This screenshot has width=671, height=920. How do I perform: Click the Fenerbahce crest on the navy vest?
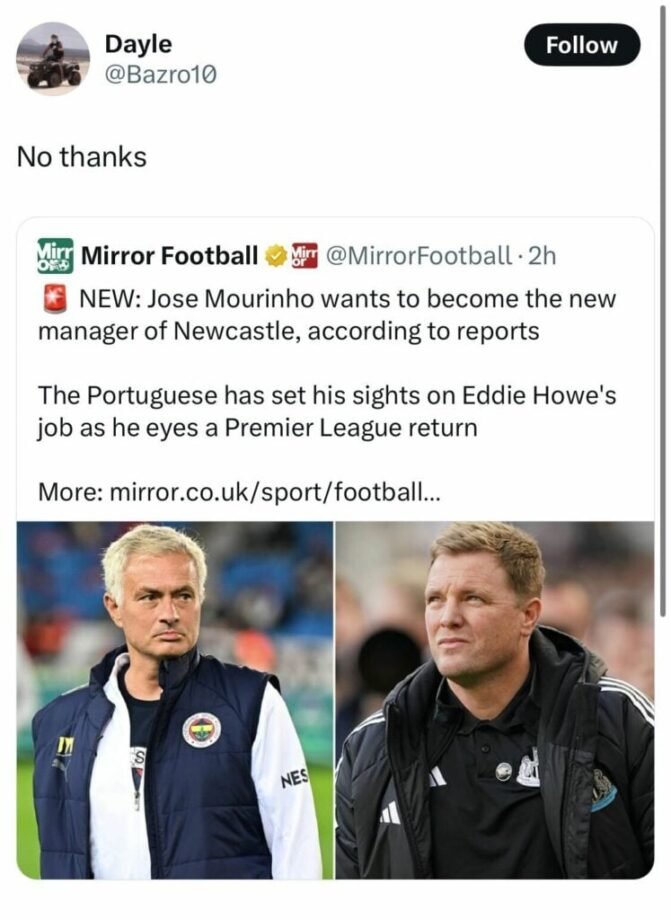(201, 729)
